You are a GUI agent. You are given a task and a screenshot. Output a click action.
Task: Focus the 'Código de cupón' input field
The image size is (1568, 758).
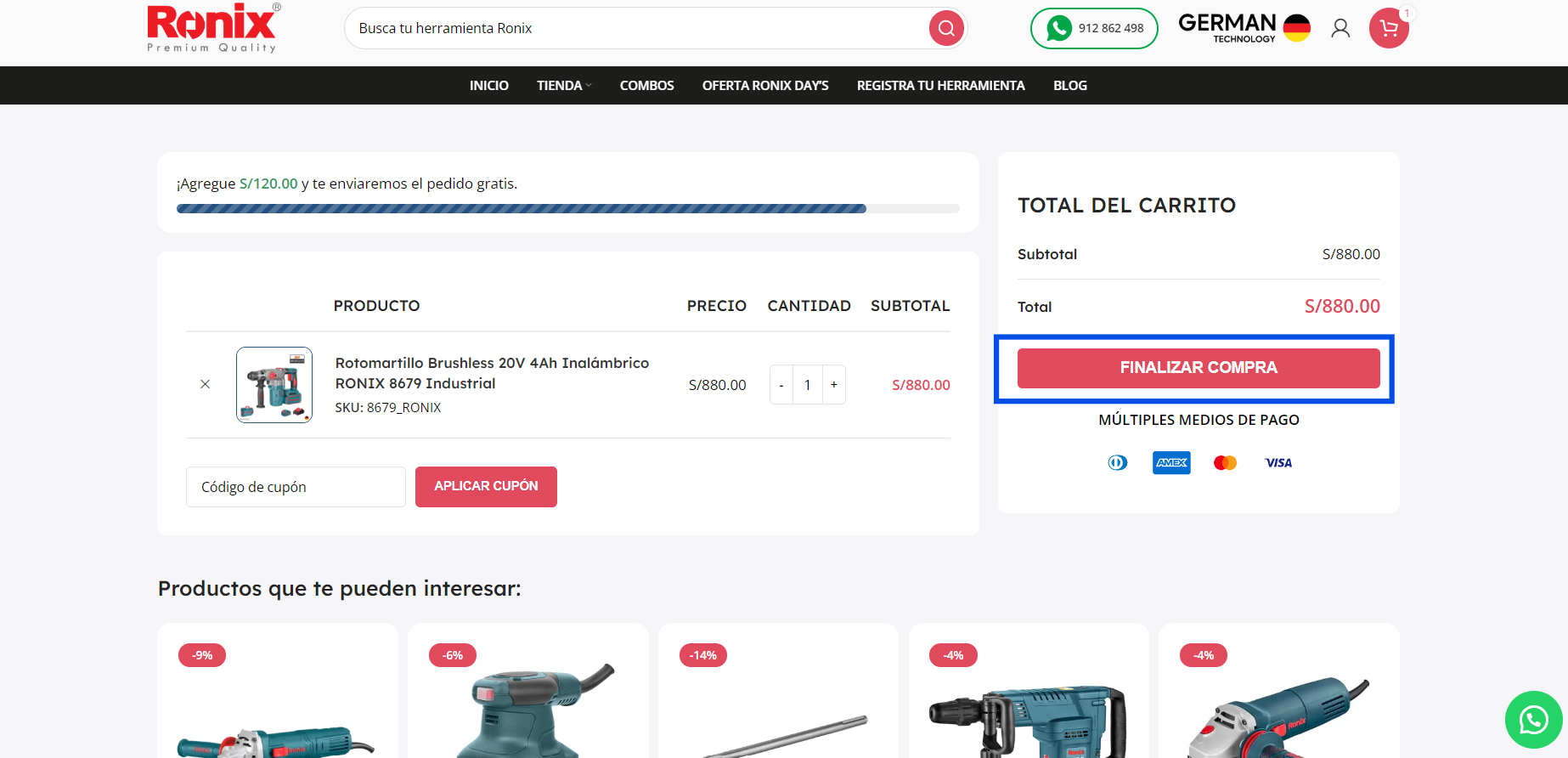[296, 487]
